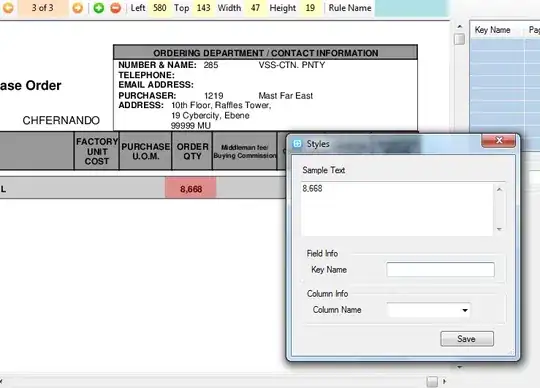540x388 pixels.
Task: Click inside the Sample Text box
Action: click(397, 209)
